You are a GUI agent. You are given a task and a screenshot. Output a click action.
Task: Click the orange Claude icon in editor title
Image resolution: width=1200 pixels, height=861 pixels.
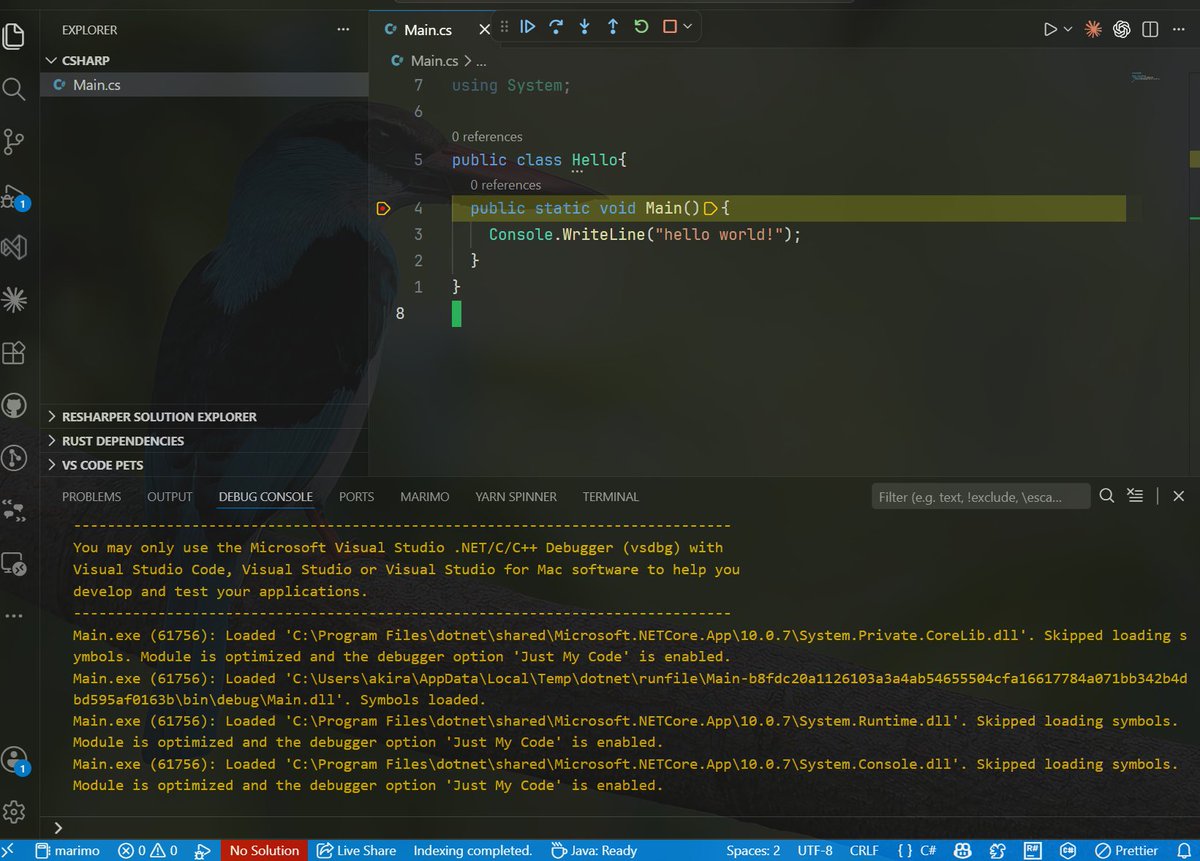[x=1093, y=30]
